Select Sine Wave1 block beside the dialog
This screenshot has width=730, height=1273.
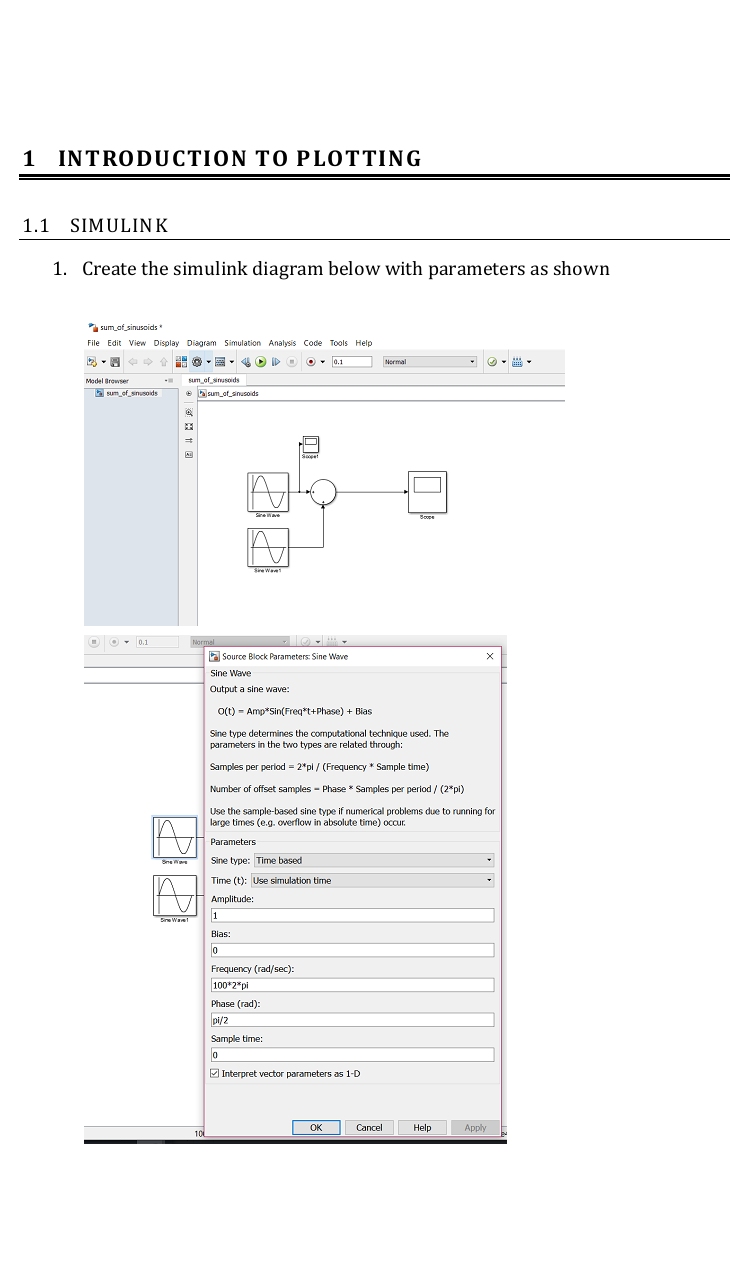(x=175, y=895)
